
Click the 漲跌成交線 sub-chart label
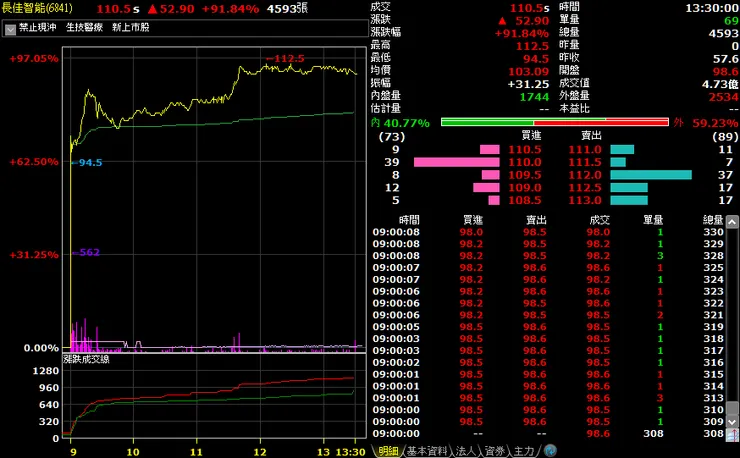click(x=86, y=359)
